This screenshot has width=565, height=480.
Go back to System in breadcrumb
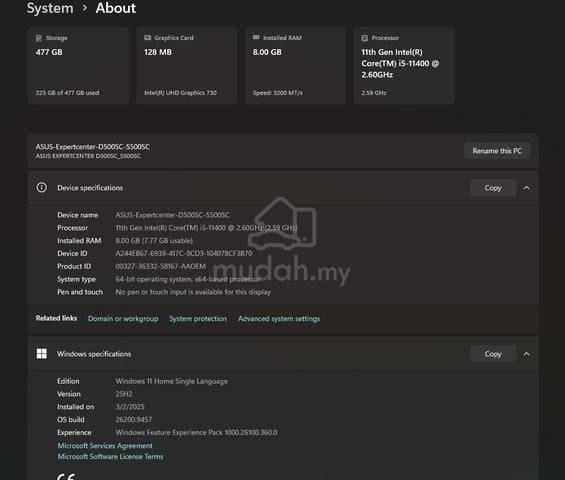click(x=50, y=8)
